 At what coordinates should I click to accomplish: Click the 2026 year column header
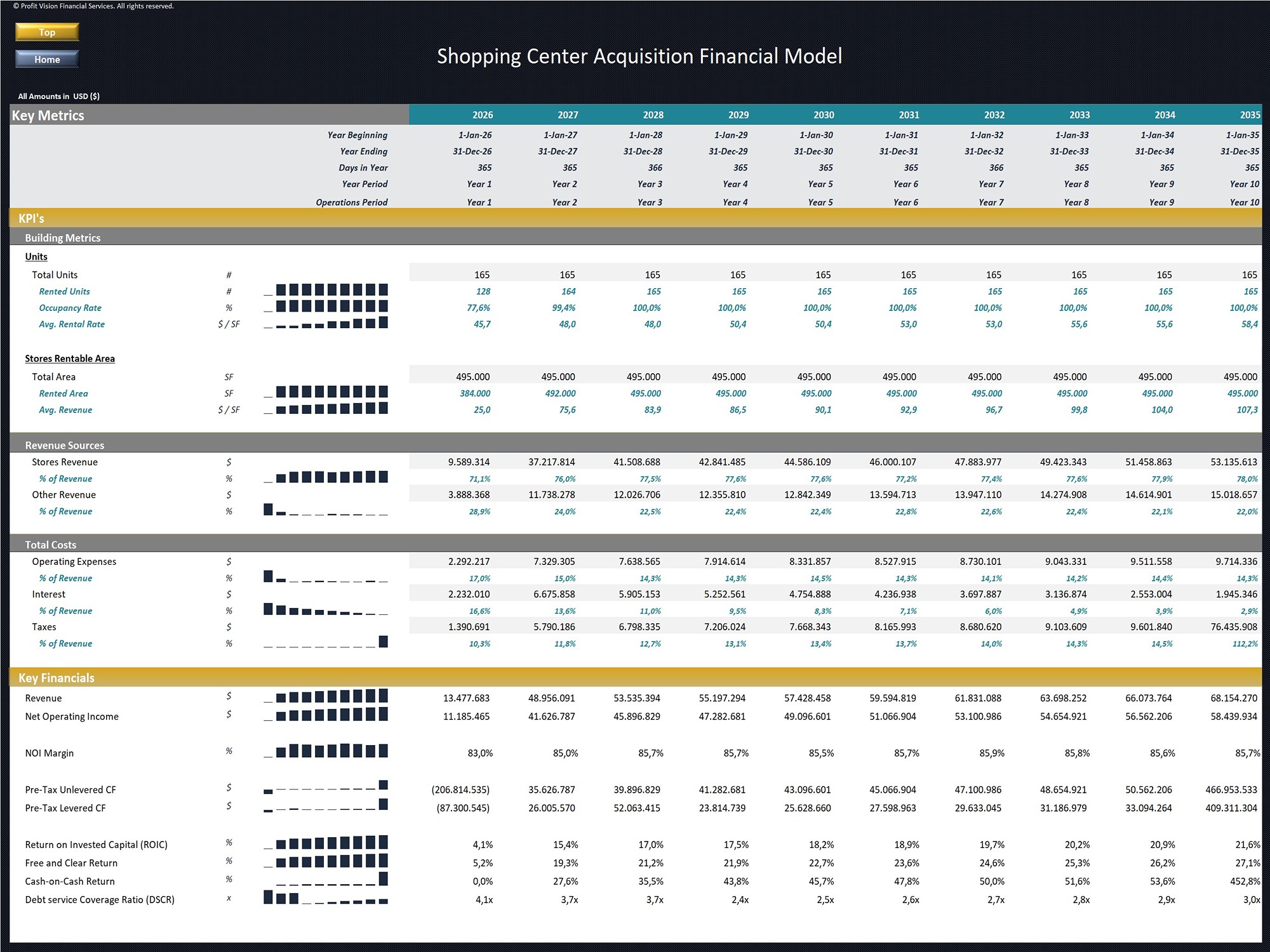point(483,115)
